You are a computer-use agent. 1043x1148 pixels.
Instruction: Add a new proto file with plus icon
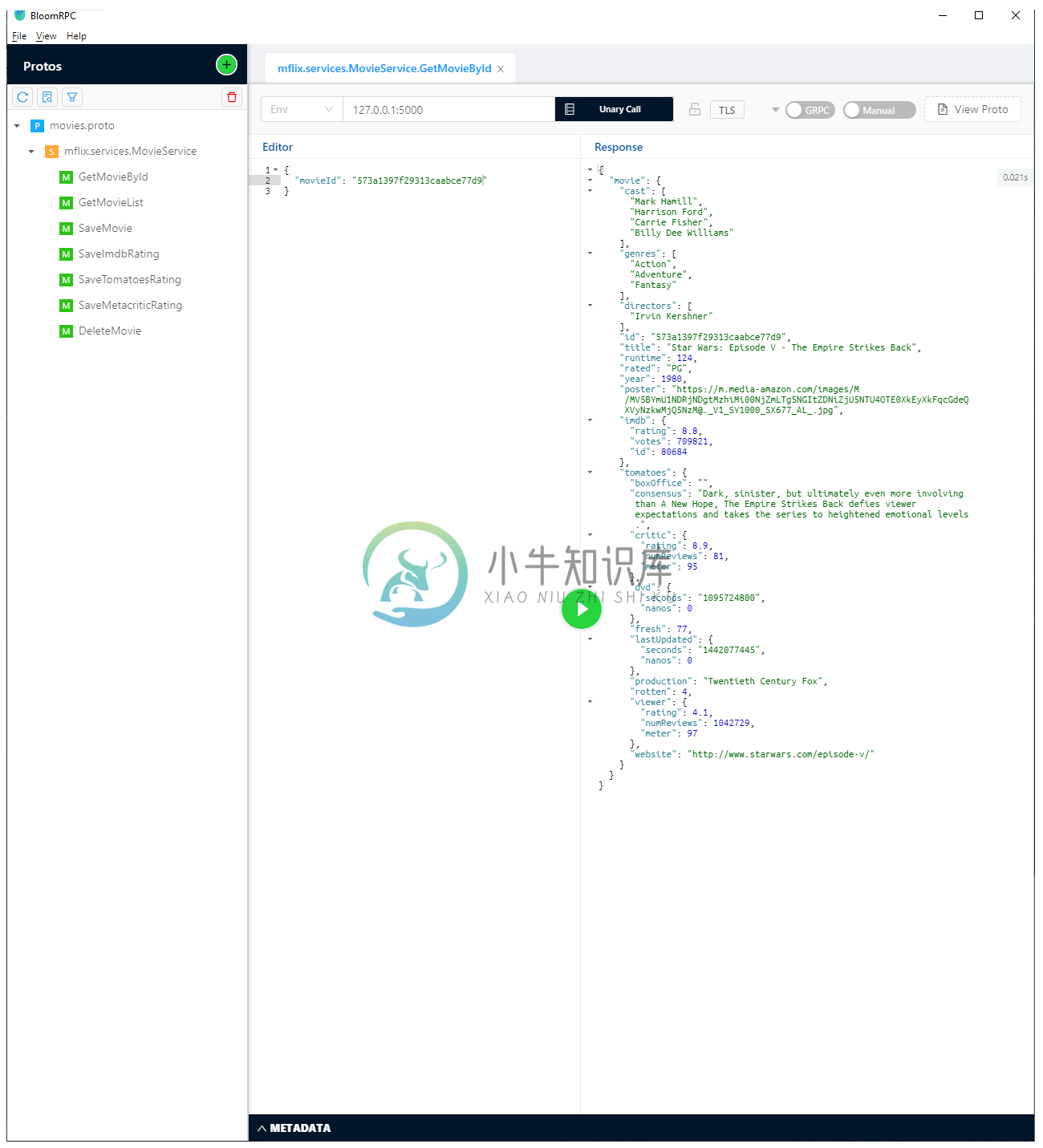227,65
